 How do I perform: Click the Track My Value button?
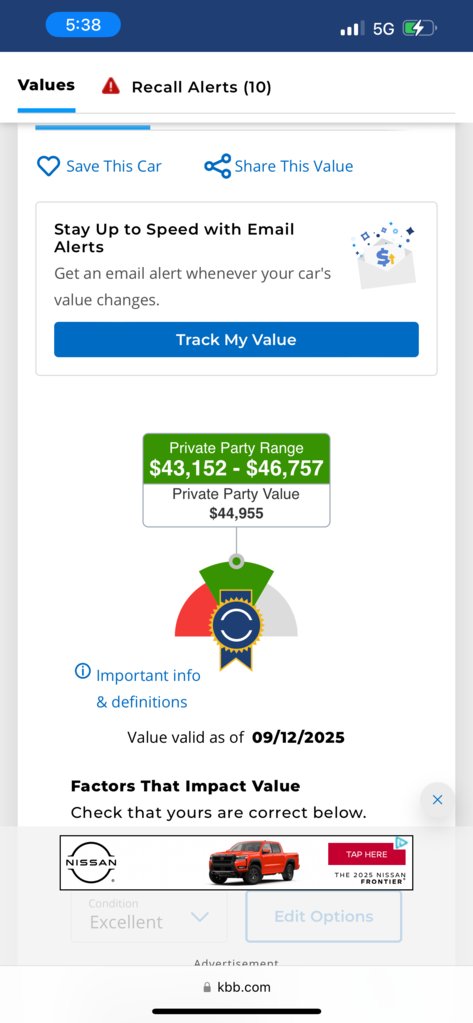[236, 339]
